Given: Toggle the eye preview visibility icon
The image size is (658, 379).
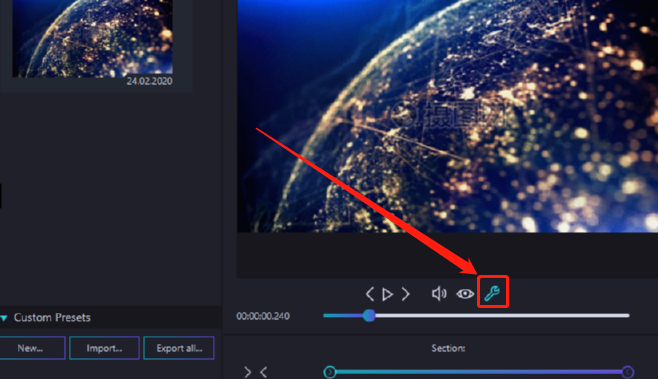Looking at the screenshot, I should pyautogui.click(x=465, y=293).
